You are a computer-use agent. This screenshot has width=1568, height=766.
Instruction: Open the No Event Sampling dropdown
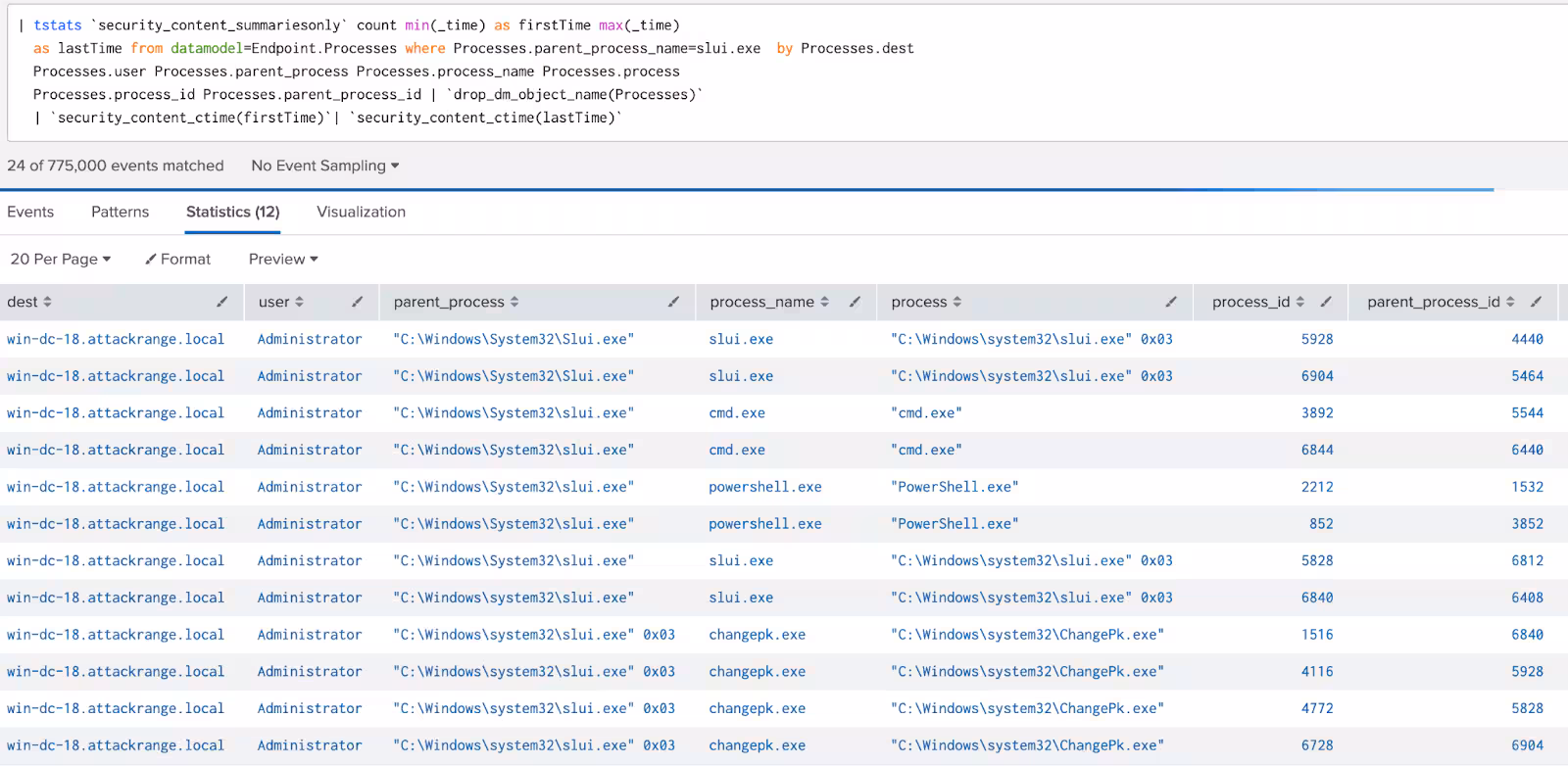[x=324, y=166]
